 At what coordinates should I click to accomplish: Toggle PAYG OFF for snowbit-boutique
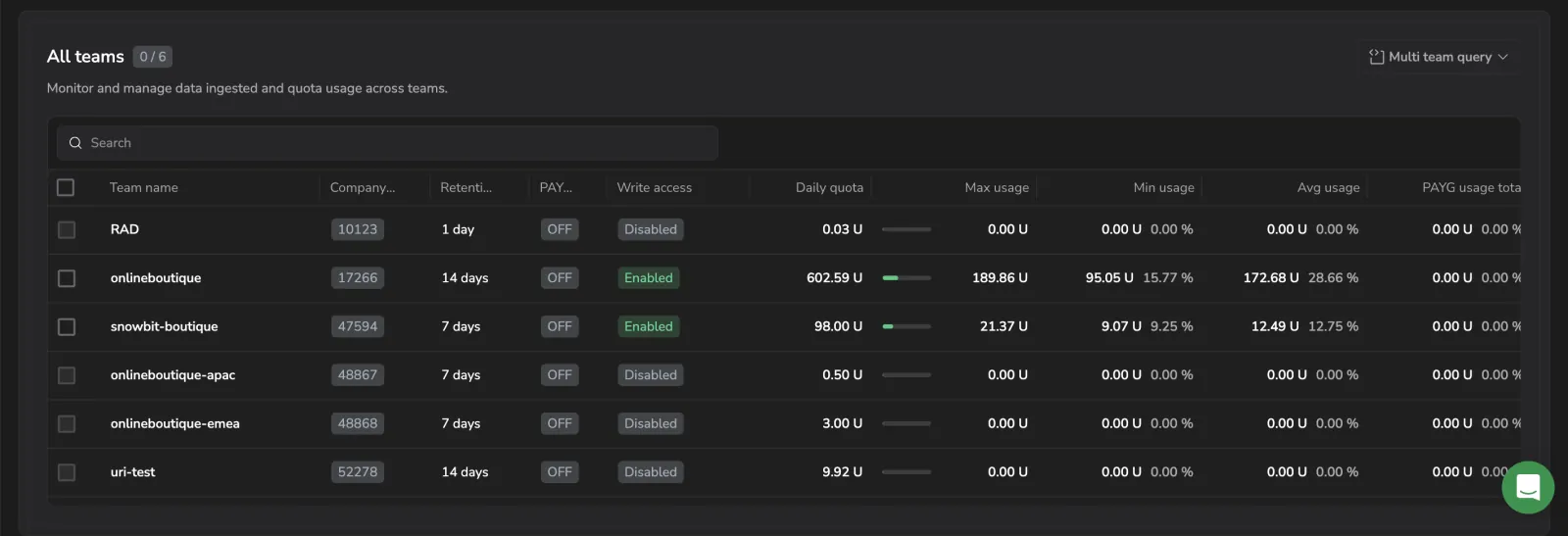click(560, 326)
